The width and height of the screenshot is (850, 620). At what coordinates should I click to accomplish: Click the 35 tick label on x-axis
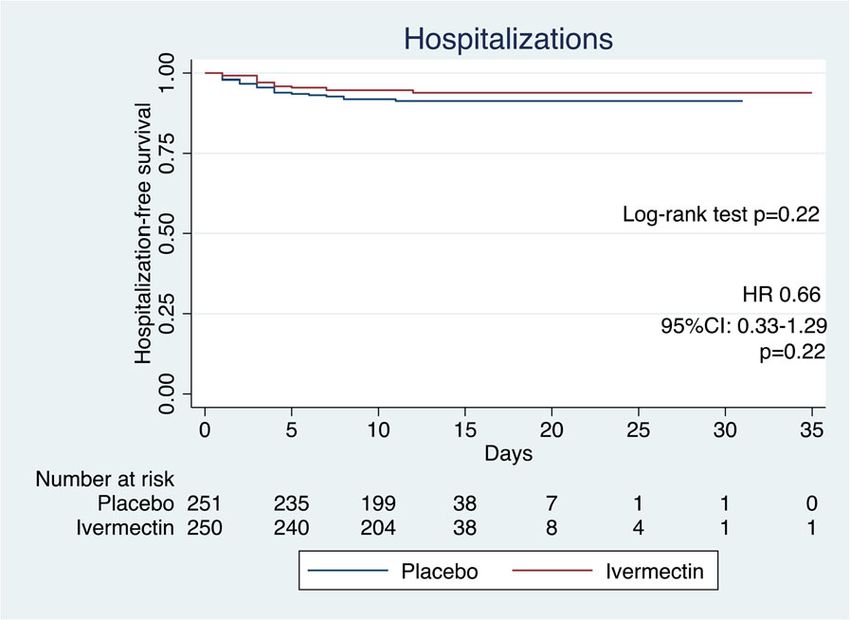click(812, 429)
